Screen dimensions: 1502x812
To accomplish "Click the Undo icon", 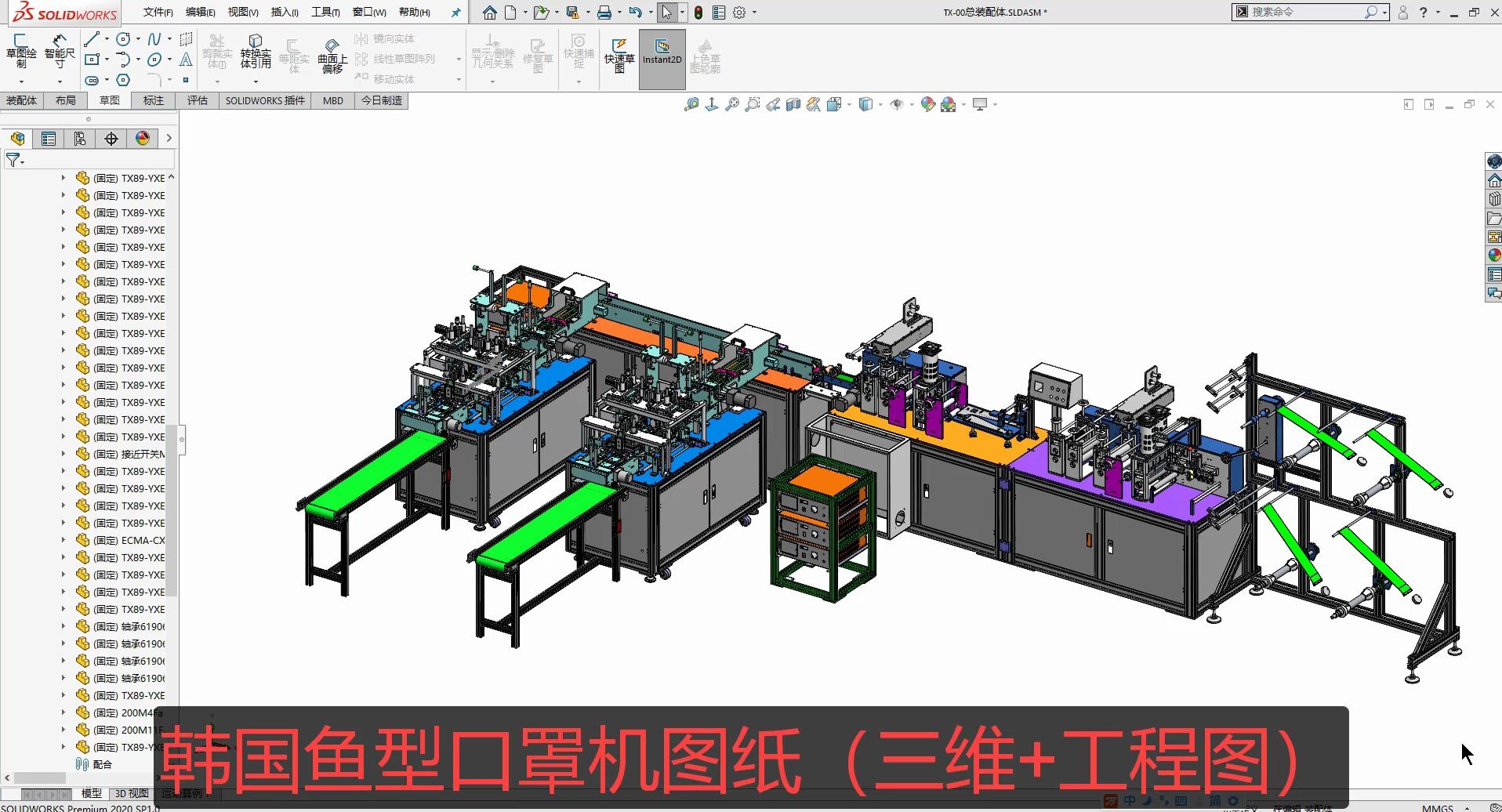I will coord(636,13).
